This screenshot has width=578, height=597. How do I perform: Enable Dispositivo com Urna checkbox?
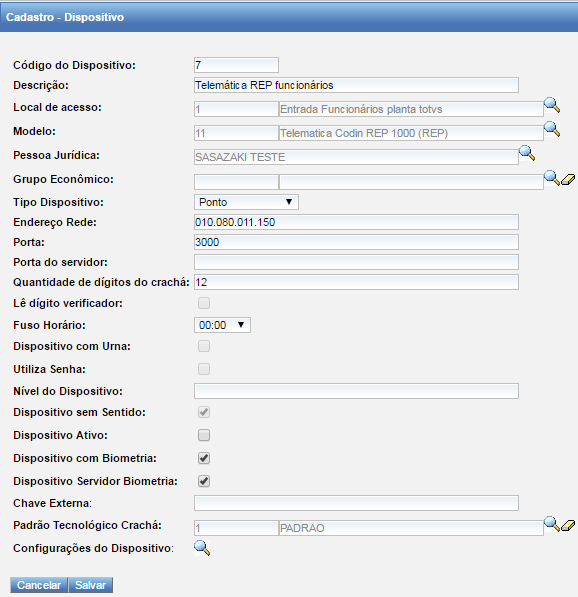[204, 346]
